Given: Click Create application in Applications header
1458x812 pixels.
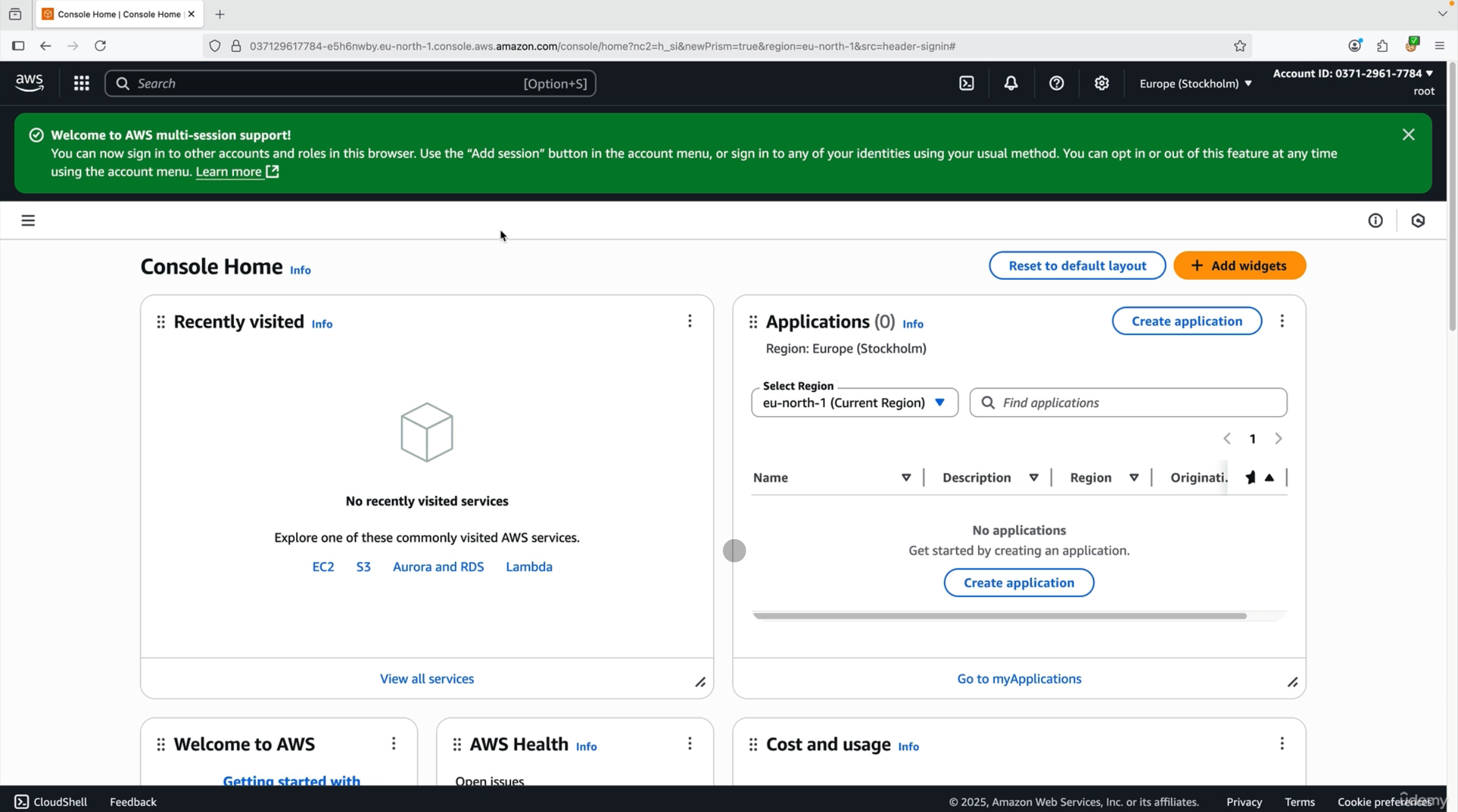Looking at the screenshot, I should point(1186,321).
